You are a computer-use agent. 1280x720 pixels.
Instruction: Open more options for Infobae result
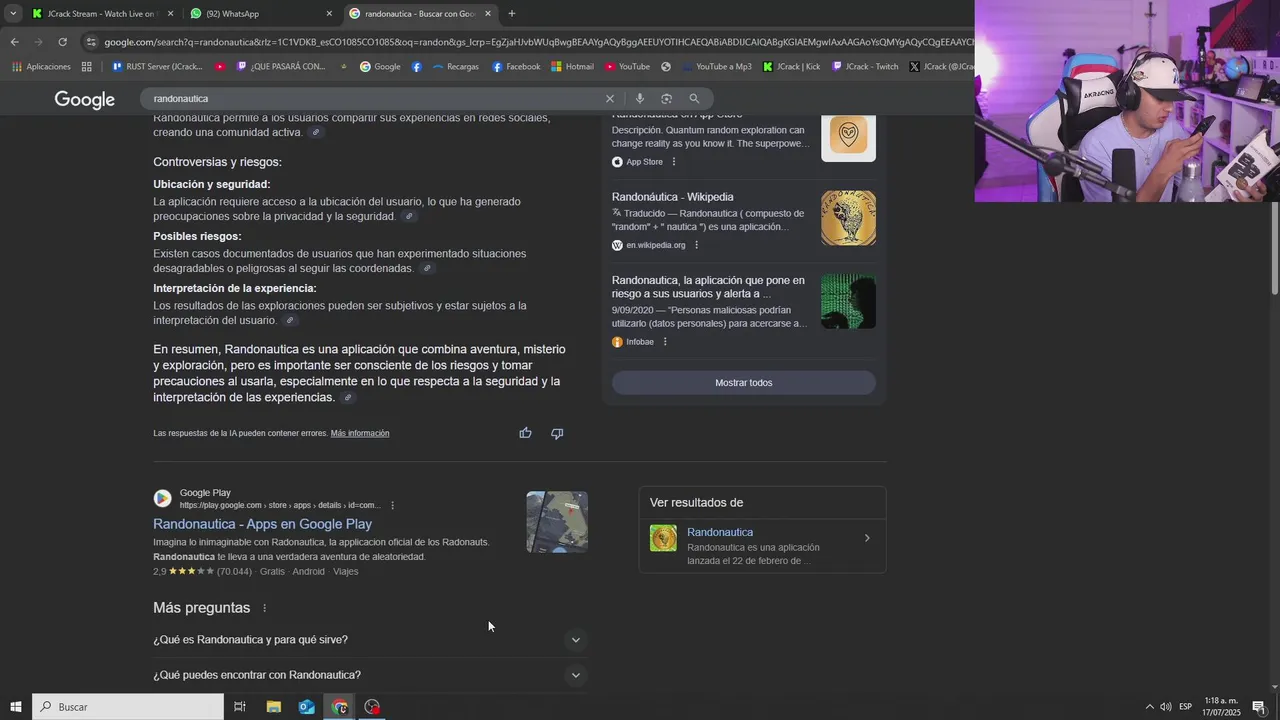(664, 342)
